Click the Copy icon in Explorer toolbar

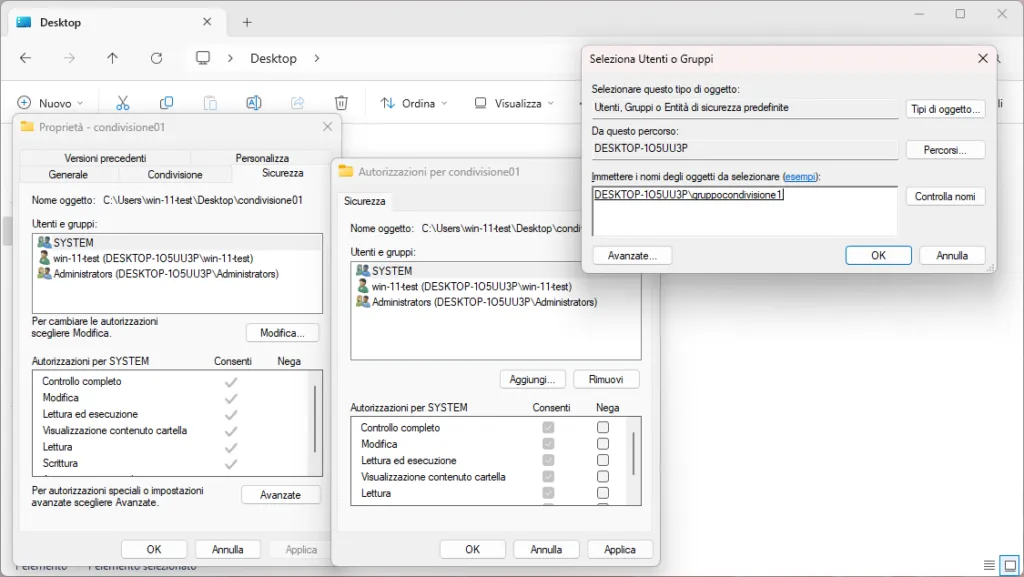pyautogui.click(x=166, y=102)
